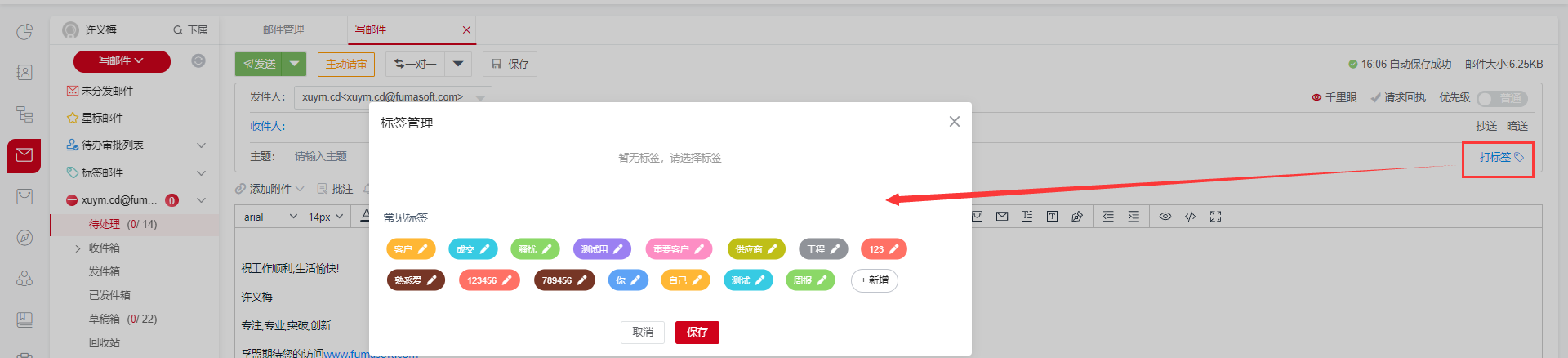The image size is (1568, 358).
Task: Expand the 标签邮件 folder section
Action: 201,172
